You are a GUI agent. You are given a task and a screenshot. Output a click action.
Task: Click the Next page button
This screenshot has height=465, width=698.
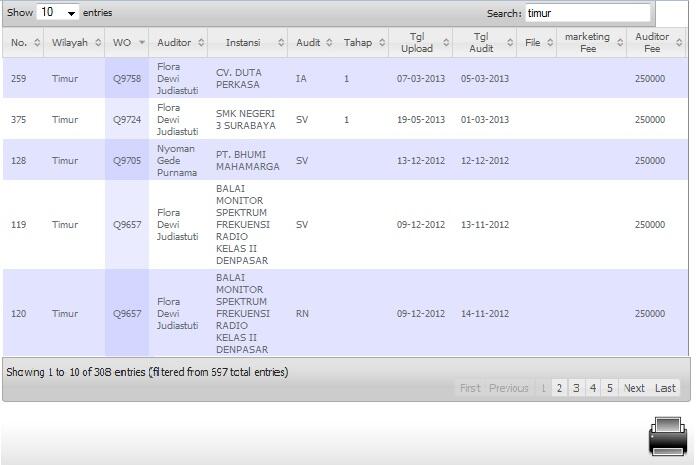coord(634,388)
